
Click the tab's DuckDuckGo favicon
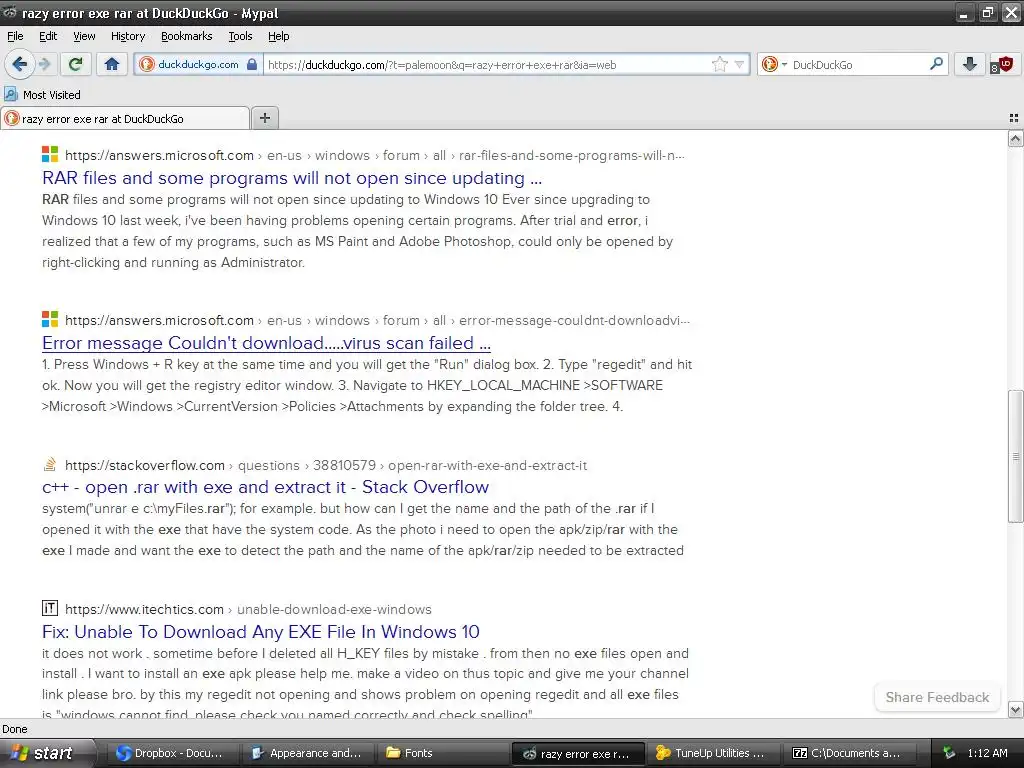pos(12,118)
